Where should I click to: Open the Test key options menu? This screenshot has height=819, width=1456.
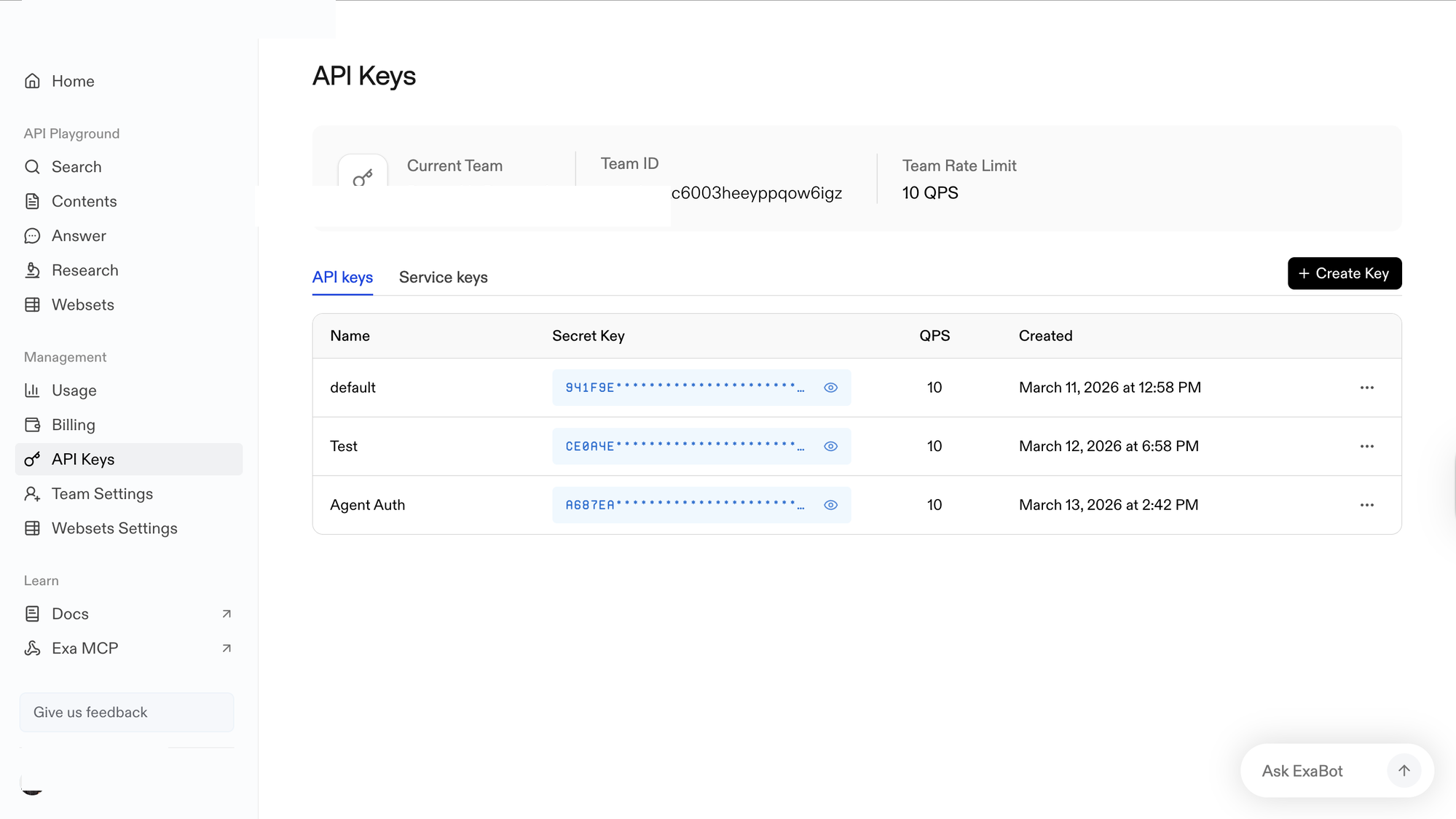pos(1367,446)
